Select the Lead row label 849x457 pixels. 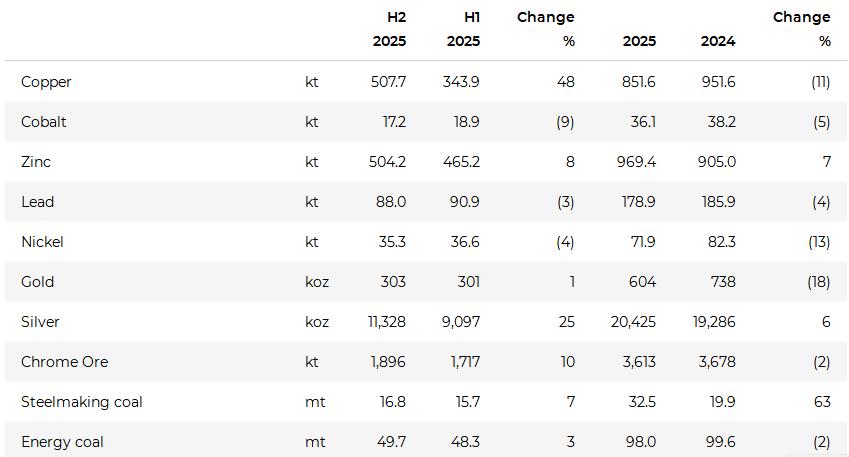tap(37, 202)
